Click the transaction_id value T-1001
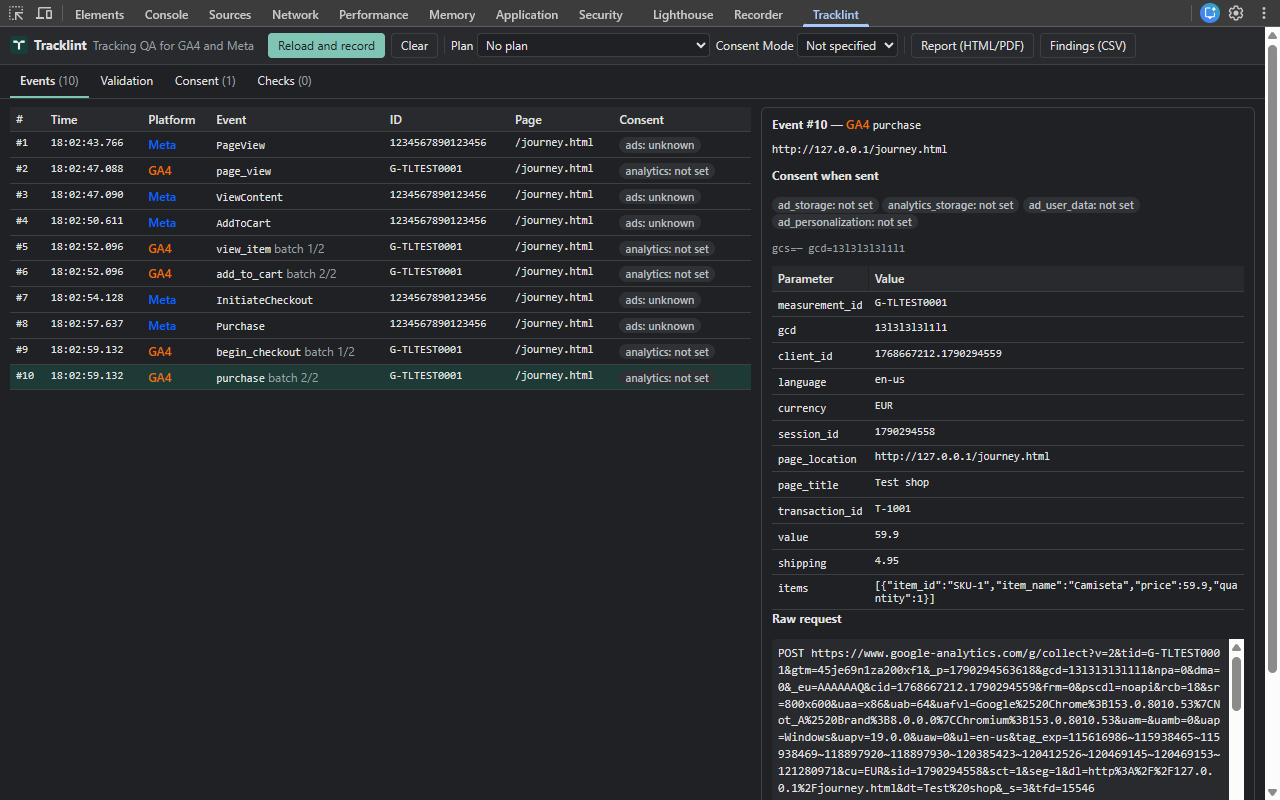1280x800 pixels. click(x=893, y=509)
